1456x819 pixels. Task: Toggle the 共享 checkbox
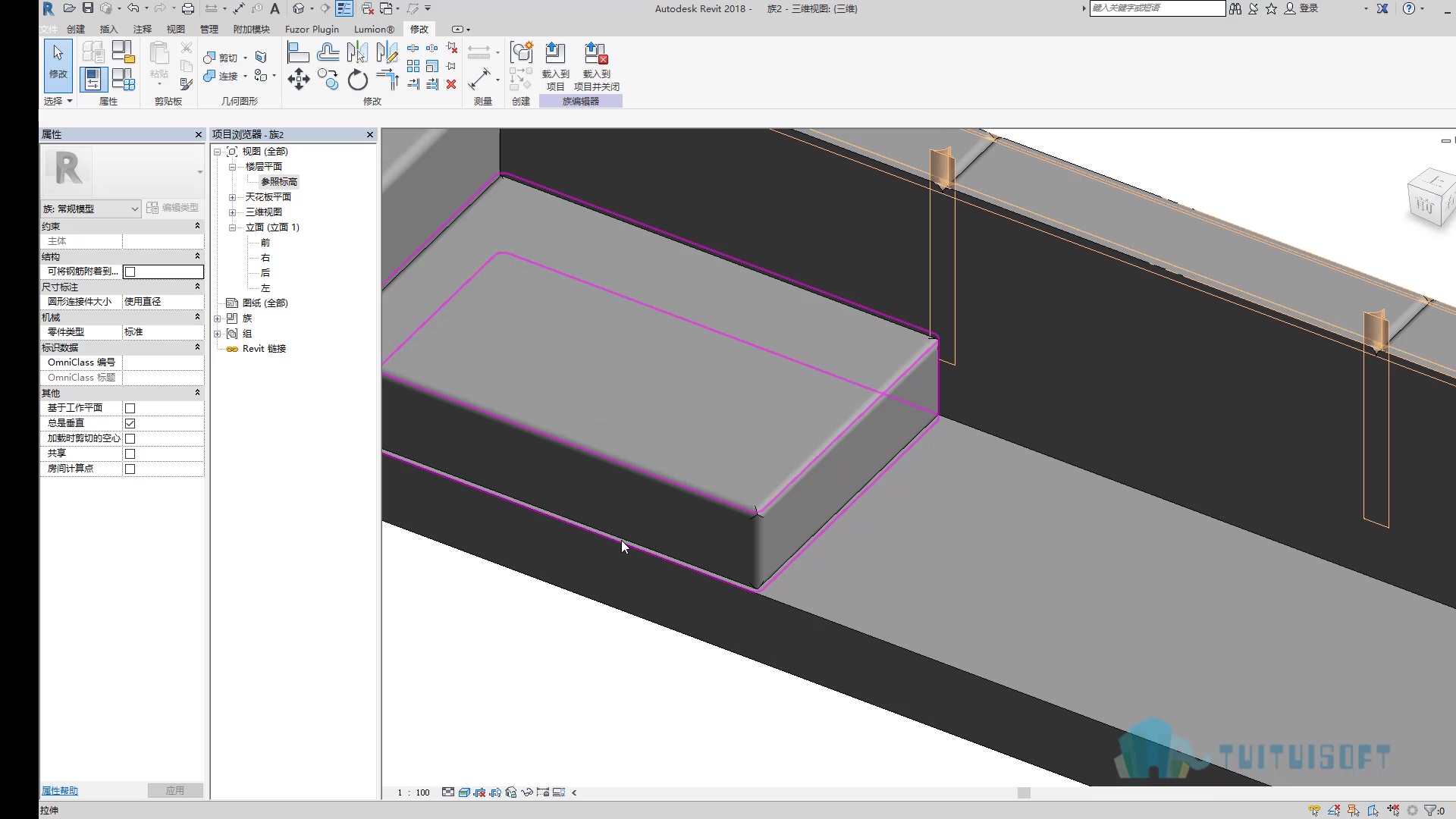(130, 453)
